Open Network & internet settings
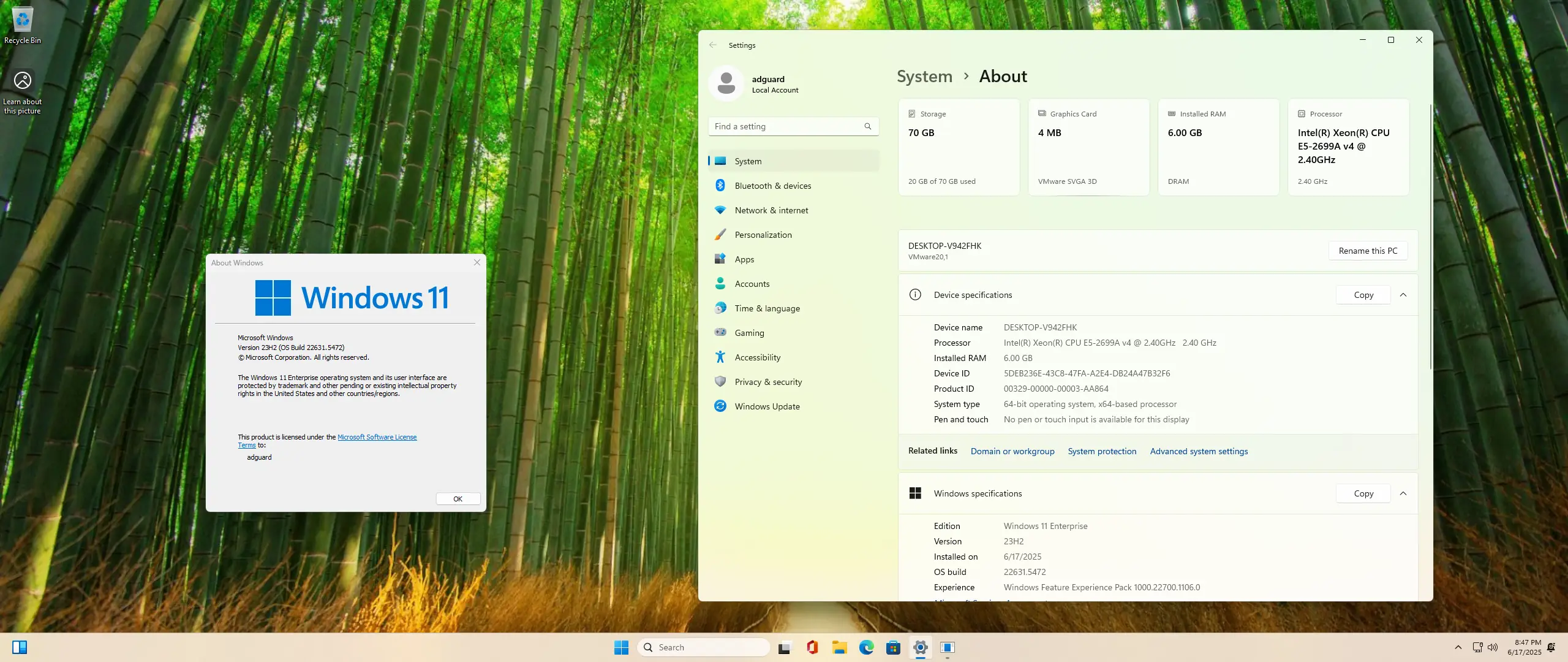Image resolution: width=1568 pixels, height=662 pixels. [771, 210]
